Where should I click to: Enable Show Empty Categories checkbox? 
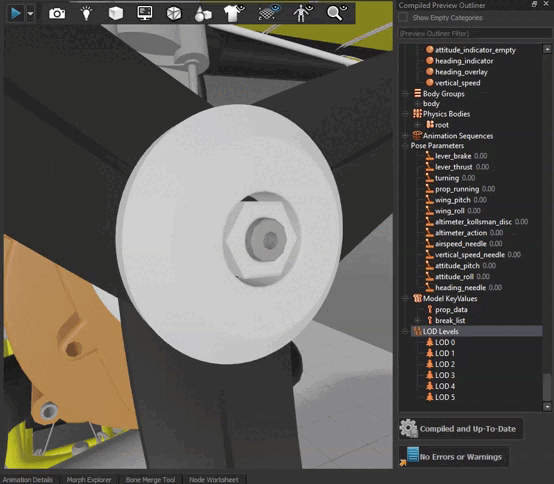tap(403, 17)
